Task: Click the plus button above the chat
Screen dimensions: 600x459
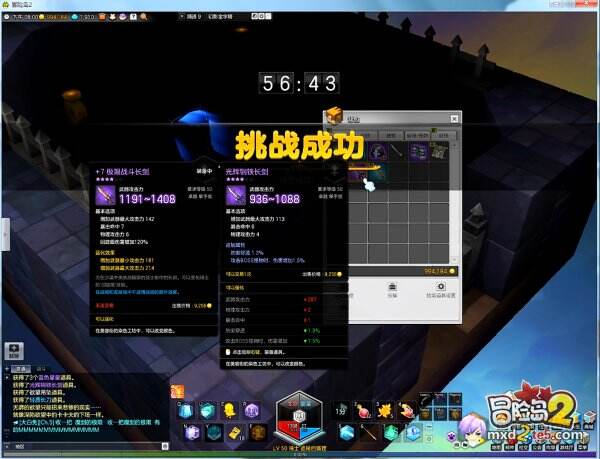Action: click(14, 351)
